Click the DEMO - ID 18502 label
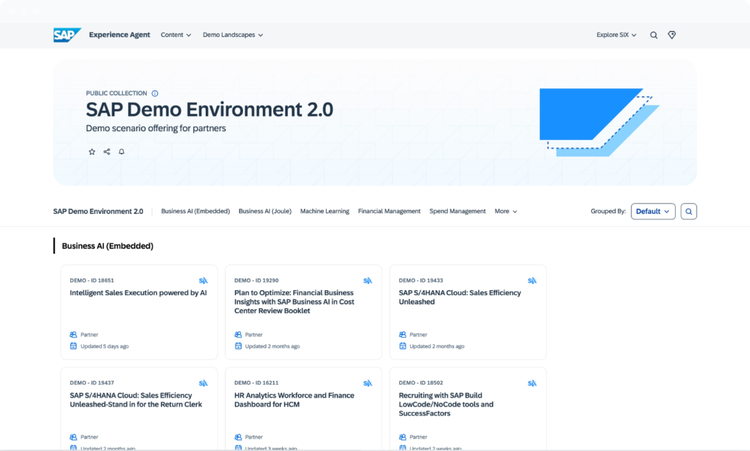Viewport: 750px width, 451px height. (421, 383)
